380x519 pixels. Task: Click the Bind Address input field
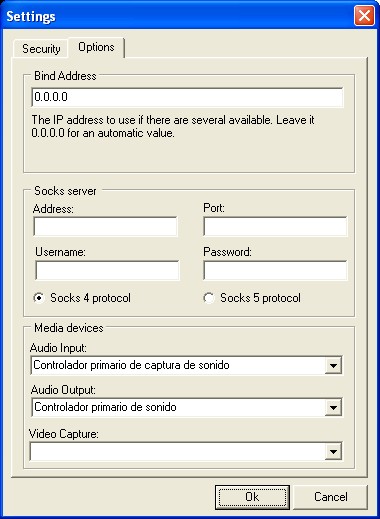[187, 97]
